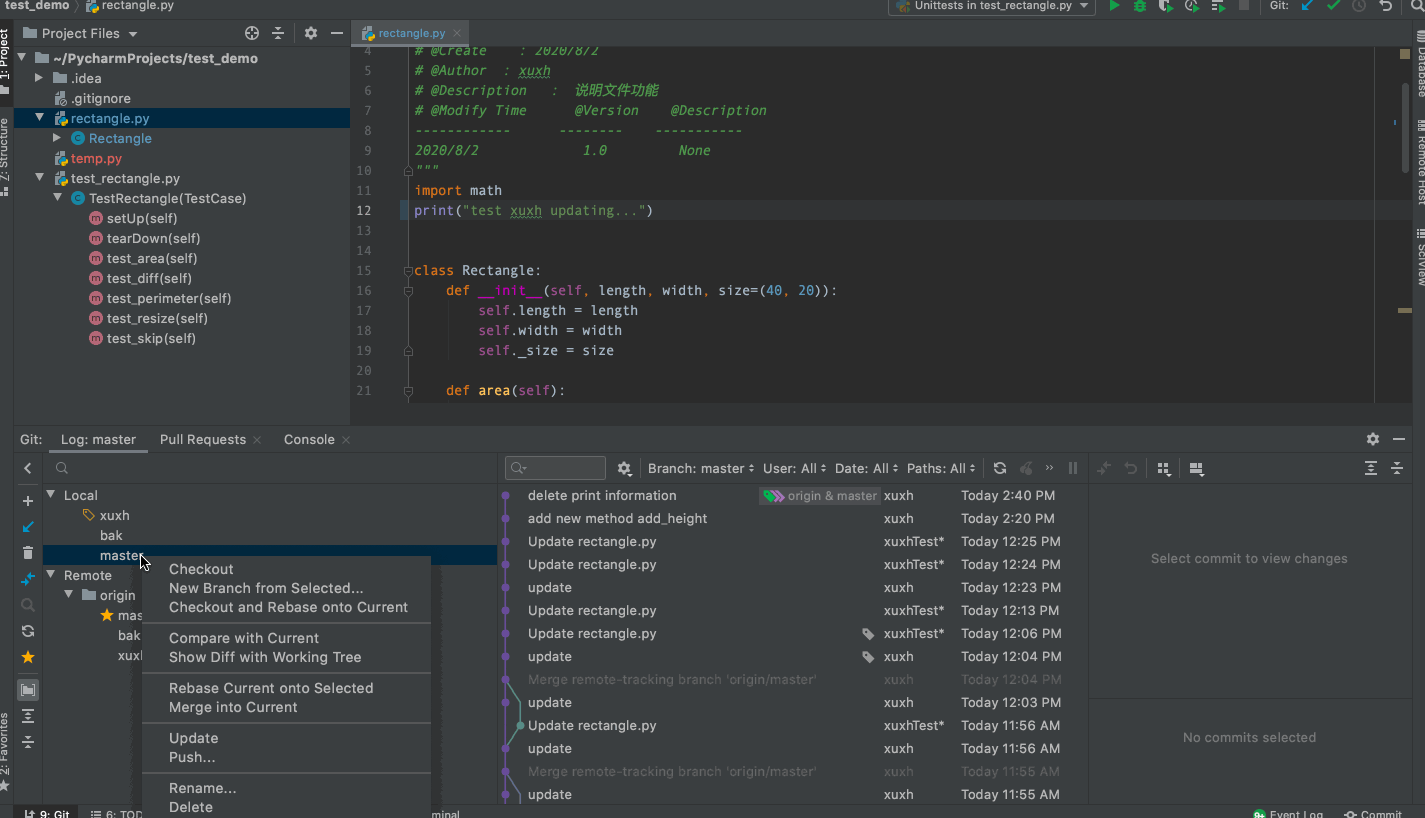
Task: Select test_resize(self) method
Action: (x=148, y=318)
